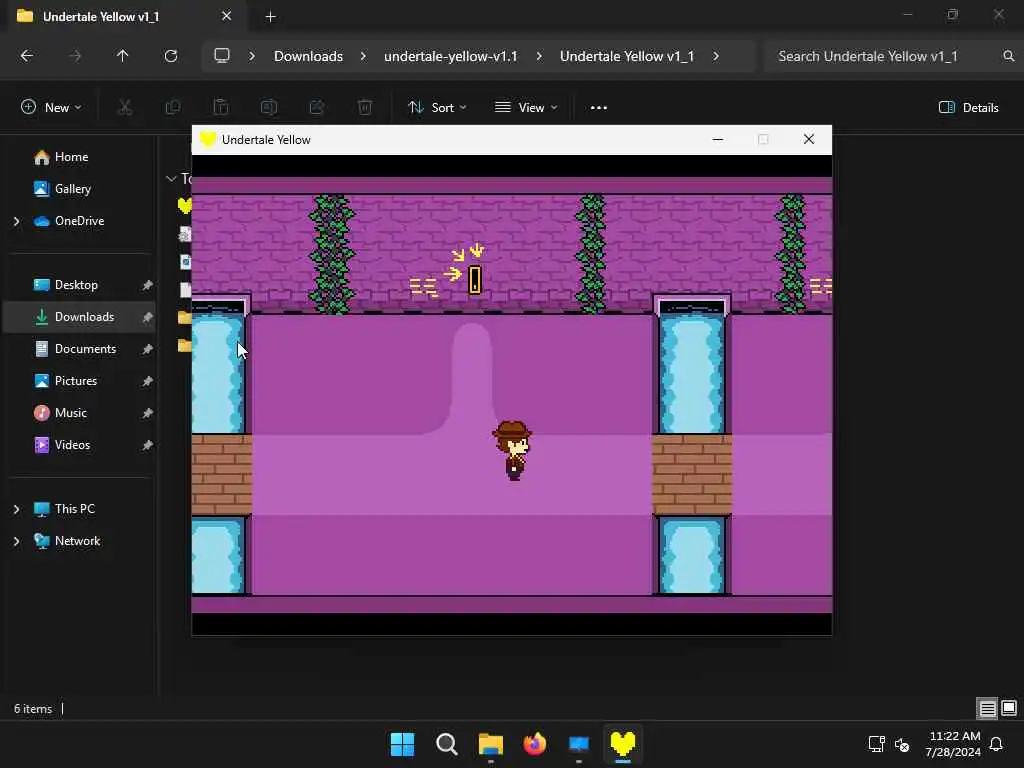Open the clock showing 11:22 AM

click(953, 744)
